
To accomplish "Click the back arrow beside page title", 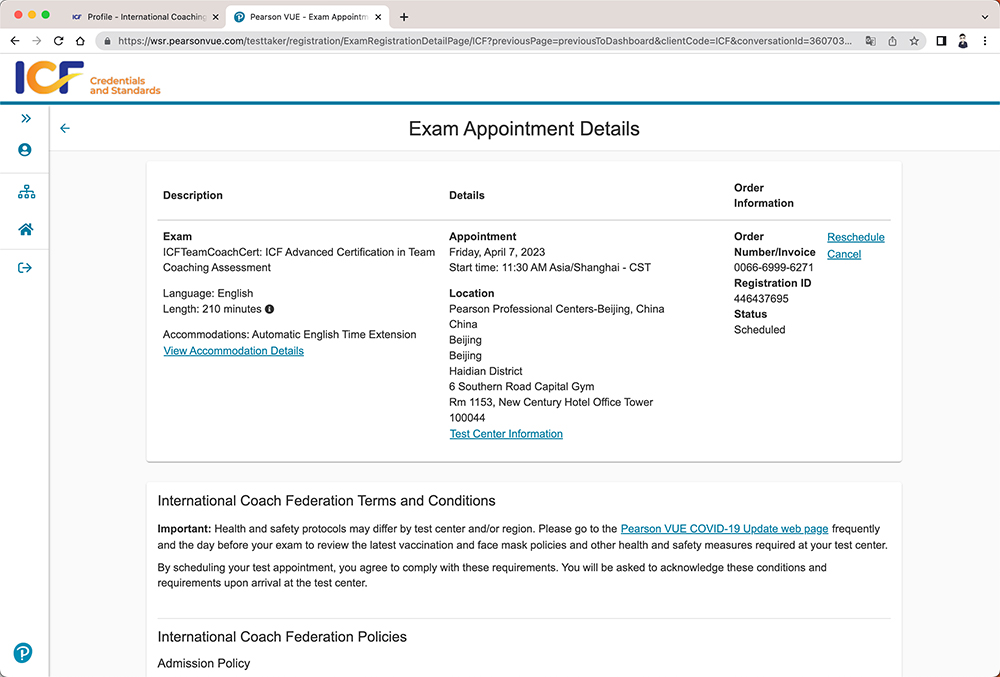I will [65, 129].
